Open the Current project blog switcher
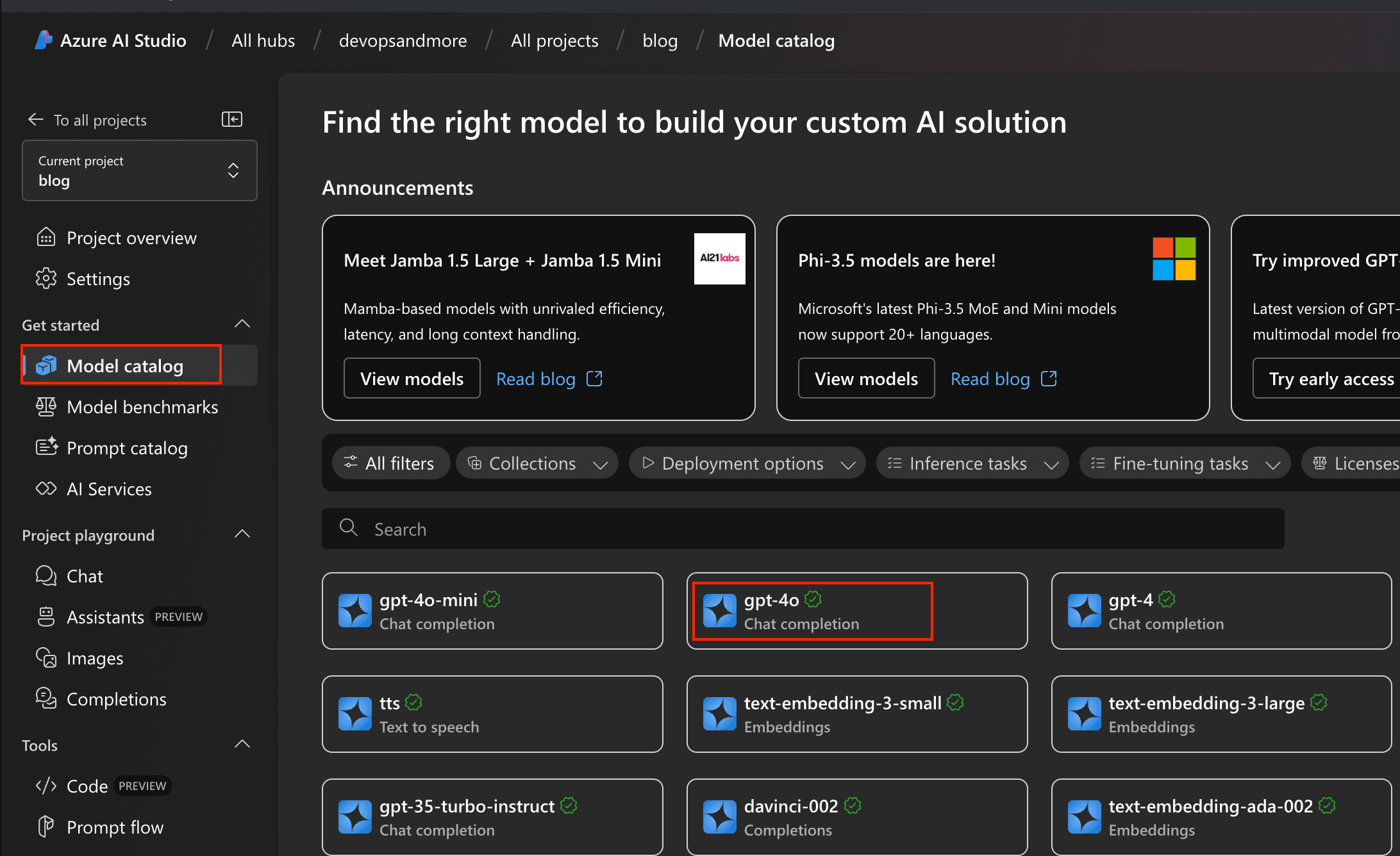The height and width of the screenshot is (856, 1400). [x=140, y=170]
